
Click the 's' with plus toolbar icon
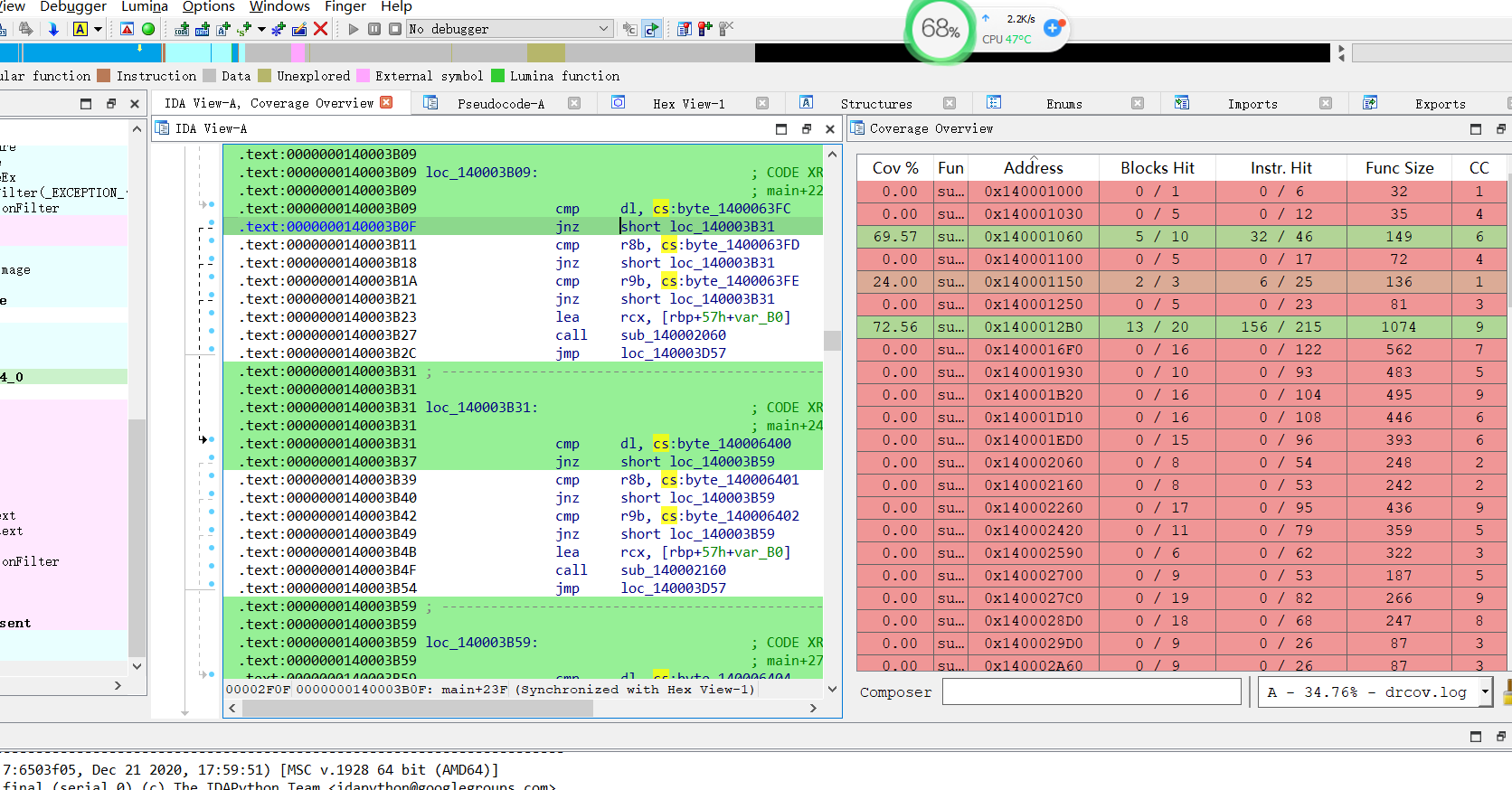(x=244, y=29)
